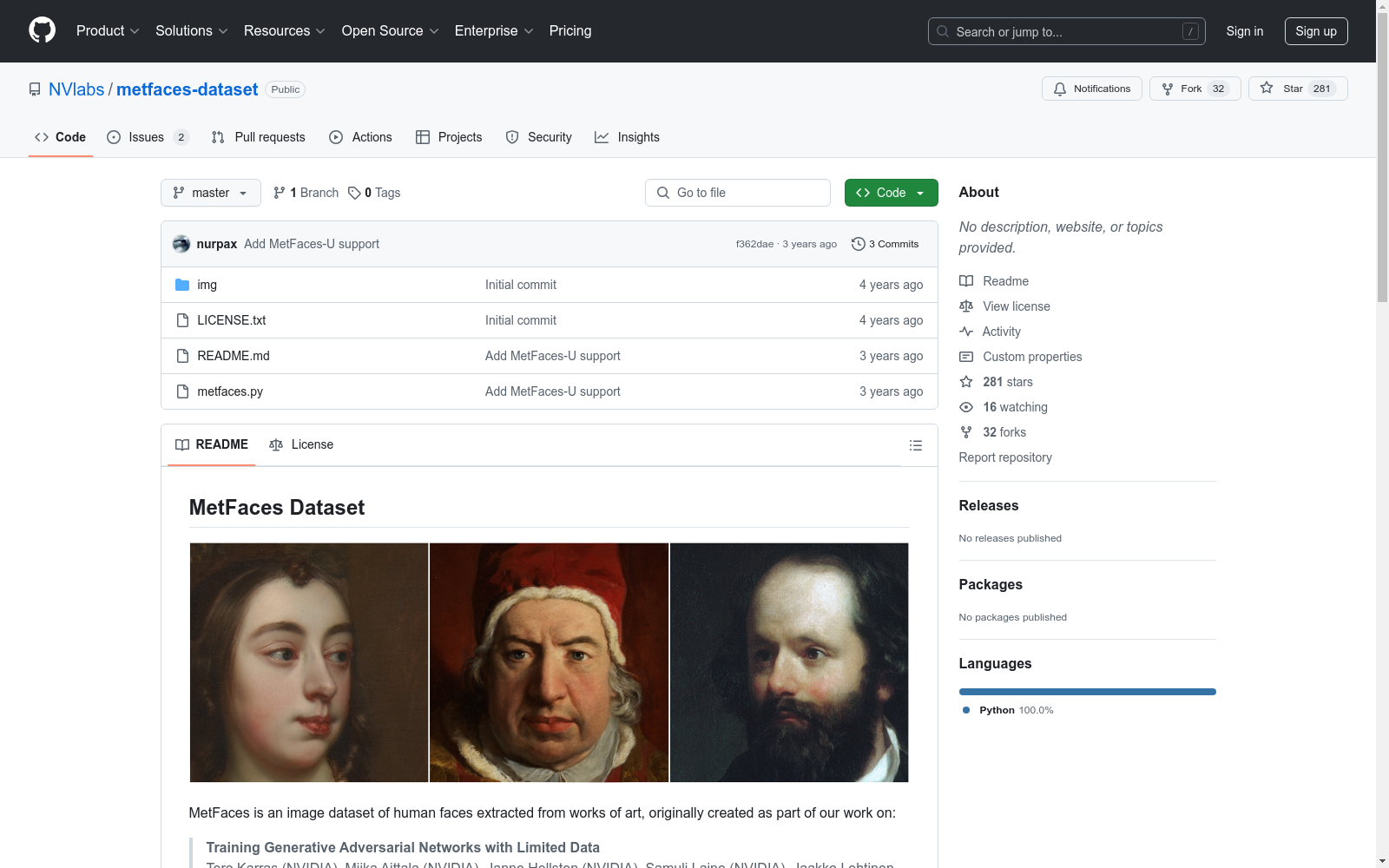Click the pulse icon beside Activity

click(x=966, y=332)
